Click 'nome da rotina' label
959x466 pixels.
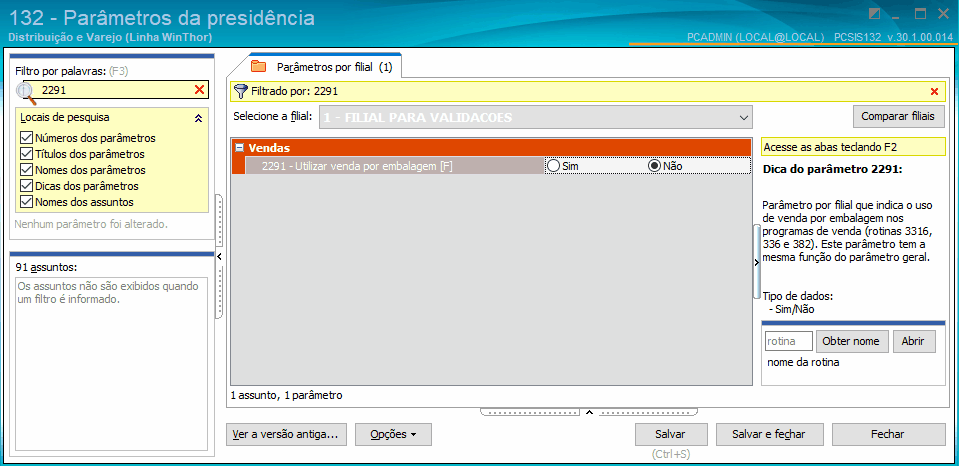click(x=803, y=363)
